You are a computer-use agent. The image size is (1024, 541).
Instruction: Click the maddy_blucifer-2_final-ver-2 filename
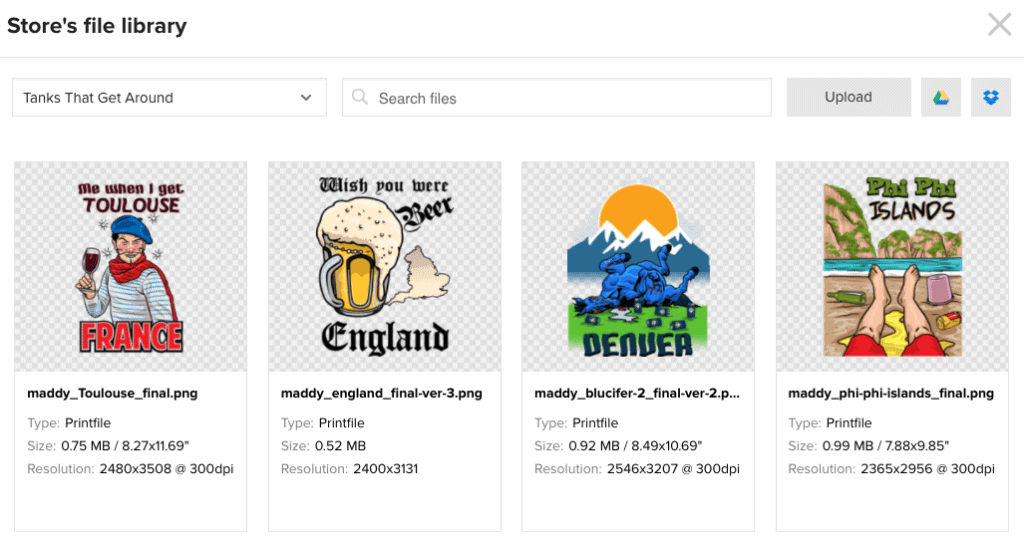[637, 393]
